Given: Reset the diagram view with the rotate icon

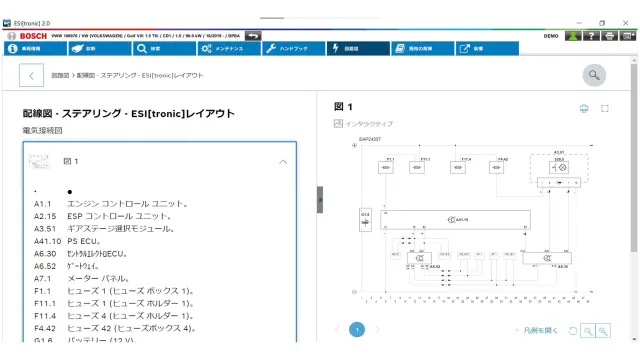Looking at the screenshot, I should pos(573,331).
